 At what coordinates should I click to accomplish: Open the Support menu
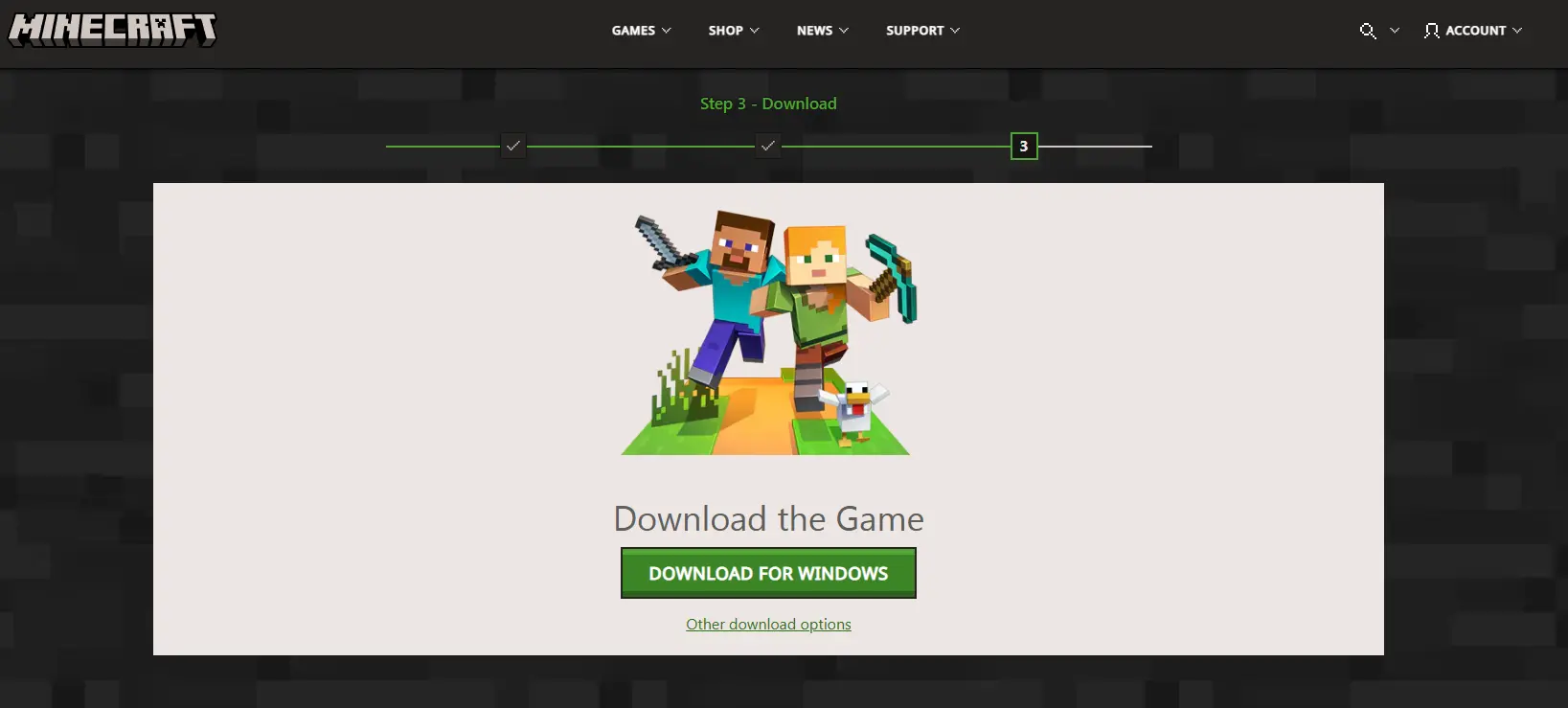(x=922, y=31)
